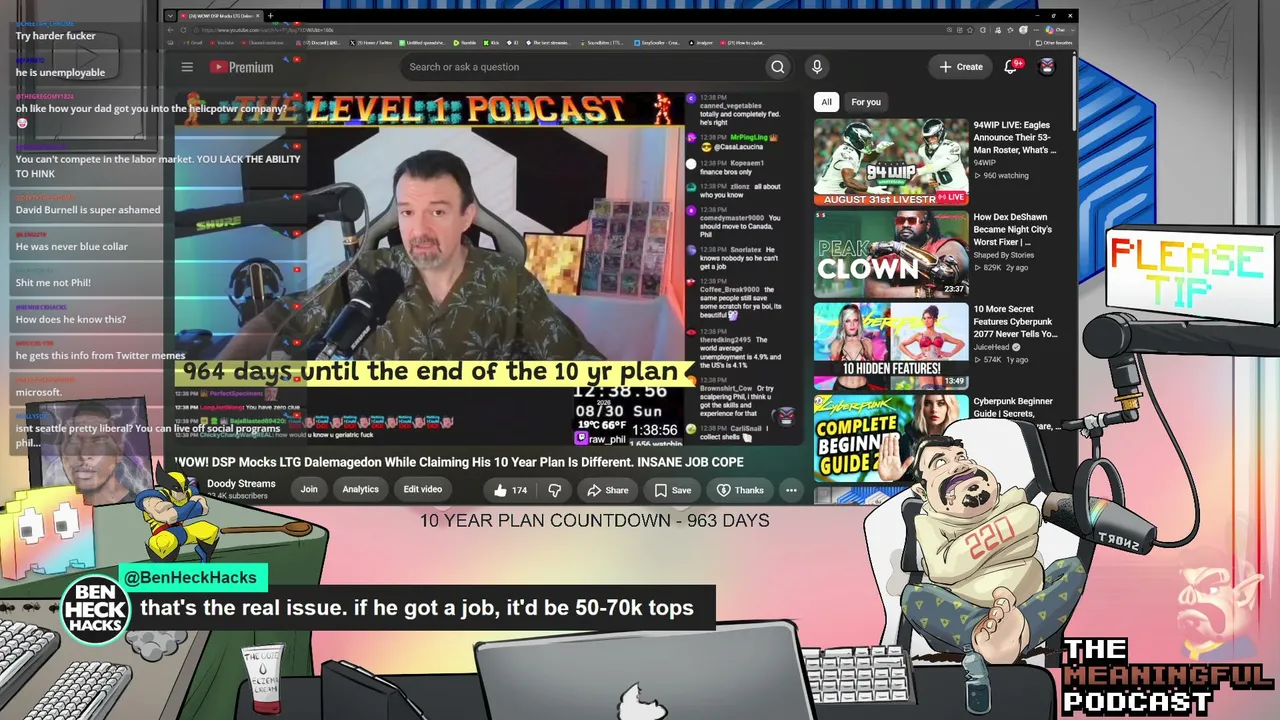Click chat message 'he is unemployable'
This screenshot has width=1280, height=720.
[x=60, y=73]
